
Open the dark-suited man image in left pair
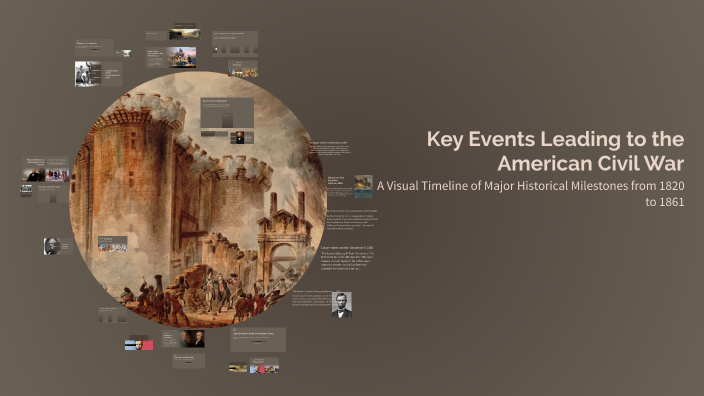[x=34, y=175]
